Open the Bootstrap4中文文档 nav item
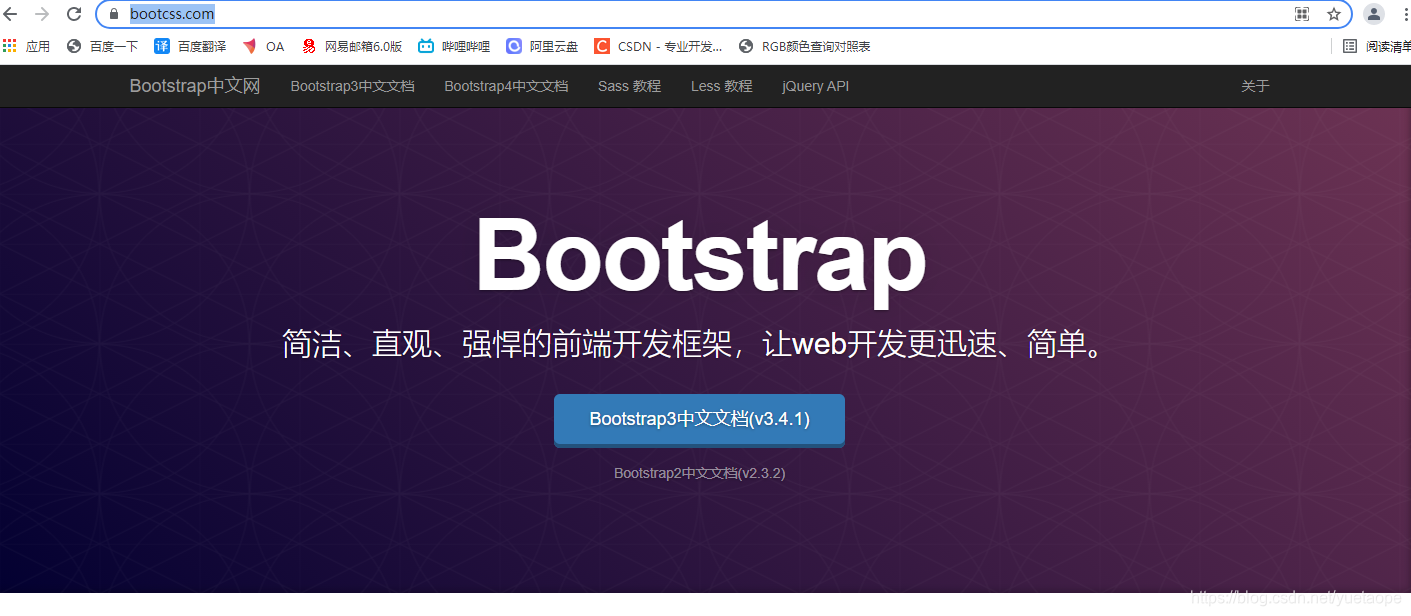The height and width of the screenshot is (616, 1411). [506, 86]
